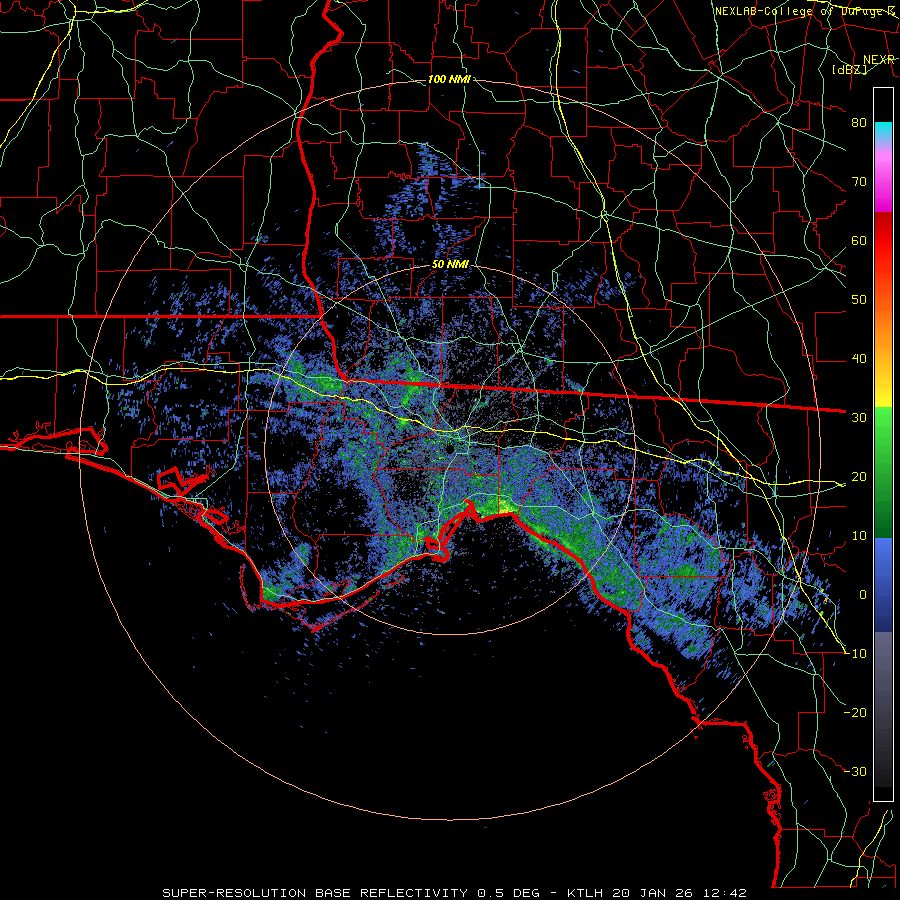The width and height of the screenshot is (900, 900).
Task: Click the 50 tick label on the scale
Action: click(x=859, y=300)
